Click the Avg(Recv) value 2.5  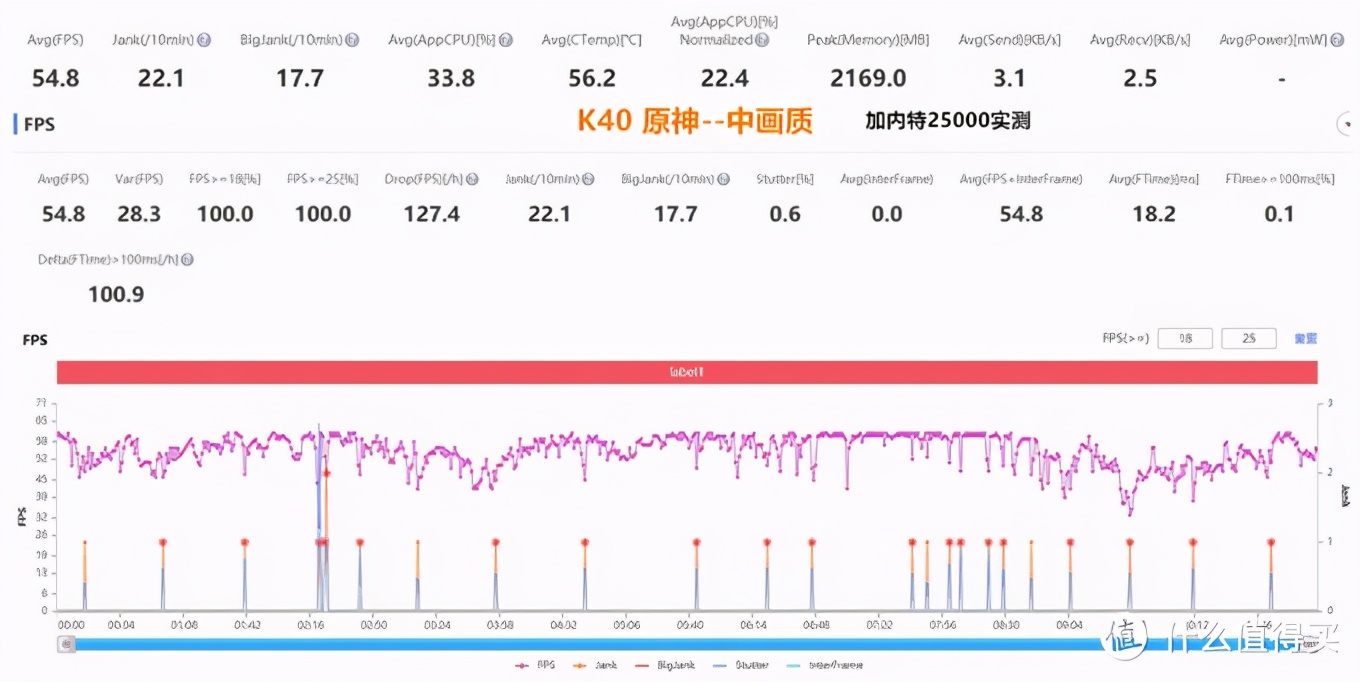coord(1140,78)
